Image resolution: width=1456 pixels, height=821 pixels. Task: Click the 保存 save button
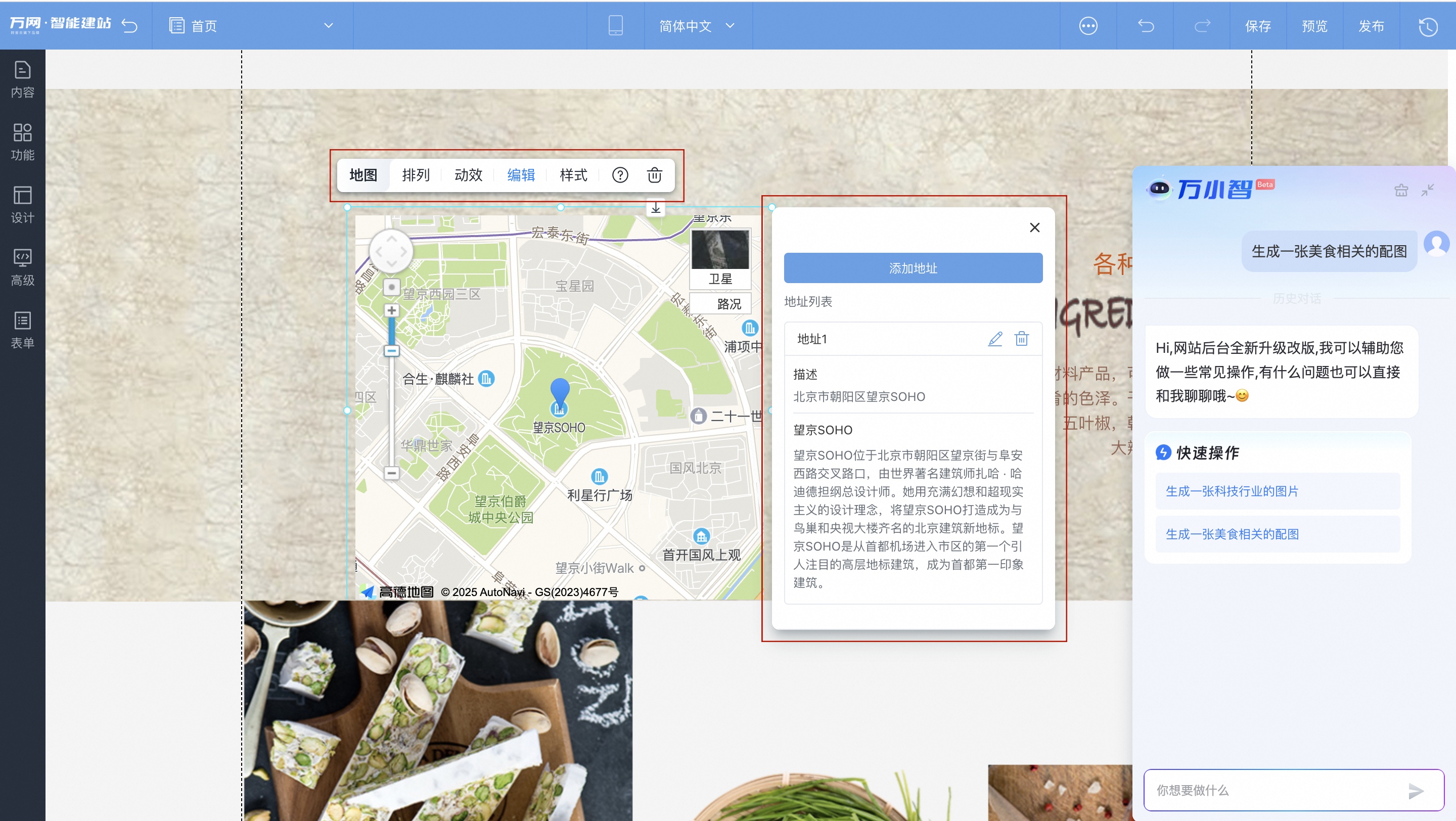[1258, 26]
